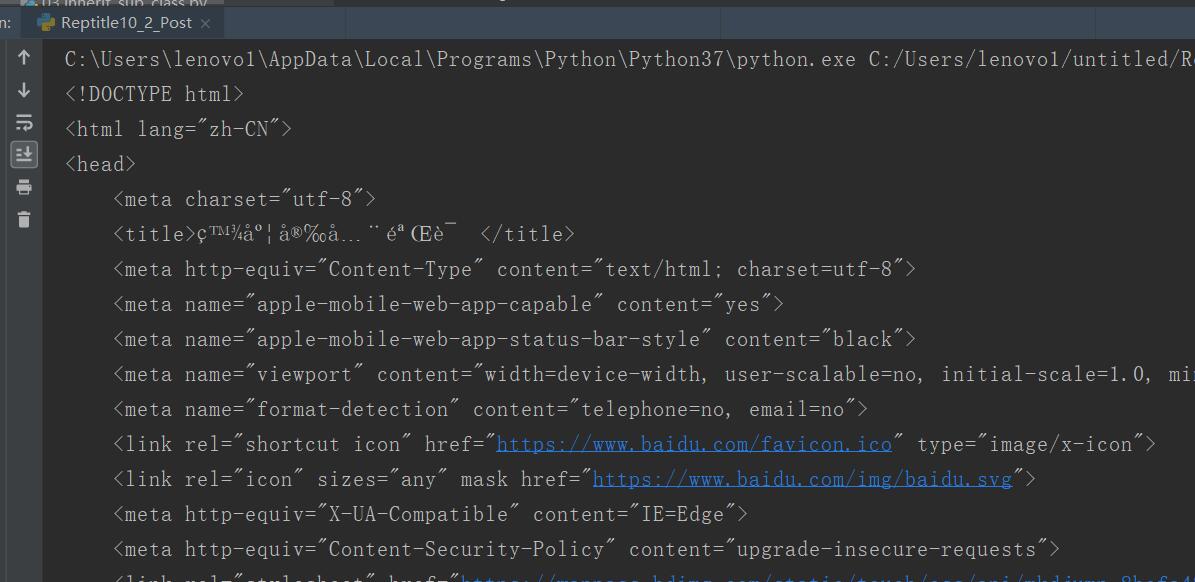
Task: Toggle Soft-Wrap for console output
Action: tap(24, 122)
